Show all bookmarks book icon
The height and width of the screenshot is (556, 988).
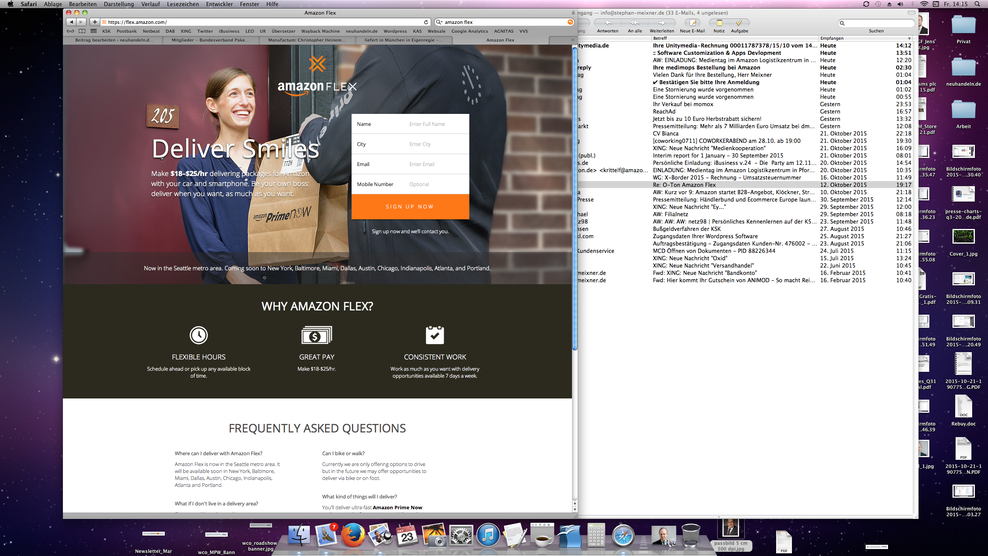82,31
